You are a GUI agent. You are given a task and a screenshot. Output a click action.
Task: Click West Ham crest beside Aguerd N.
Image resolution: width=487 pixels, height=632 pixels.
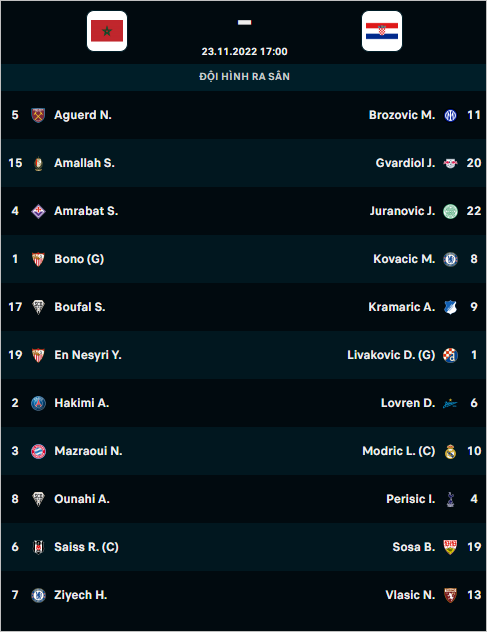(x=38, y=115)
